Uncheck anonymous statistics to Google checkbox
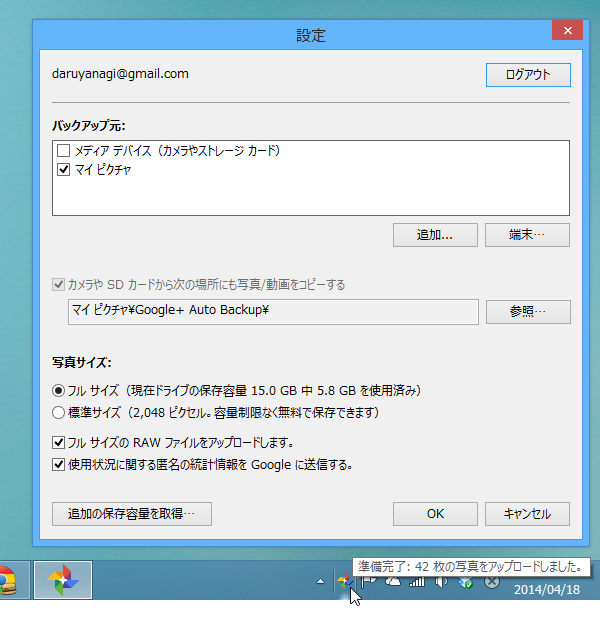The image size is (600, 619). click(58, 465)
